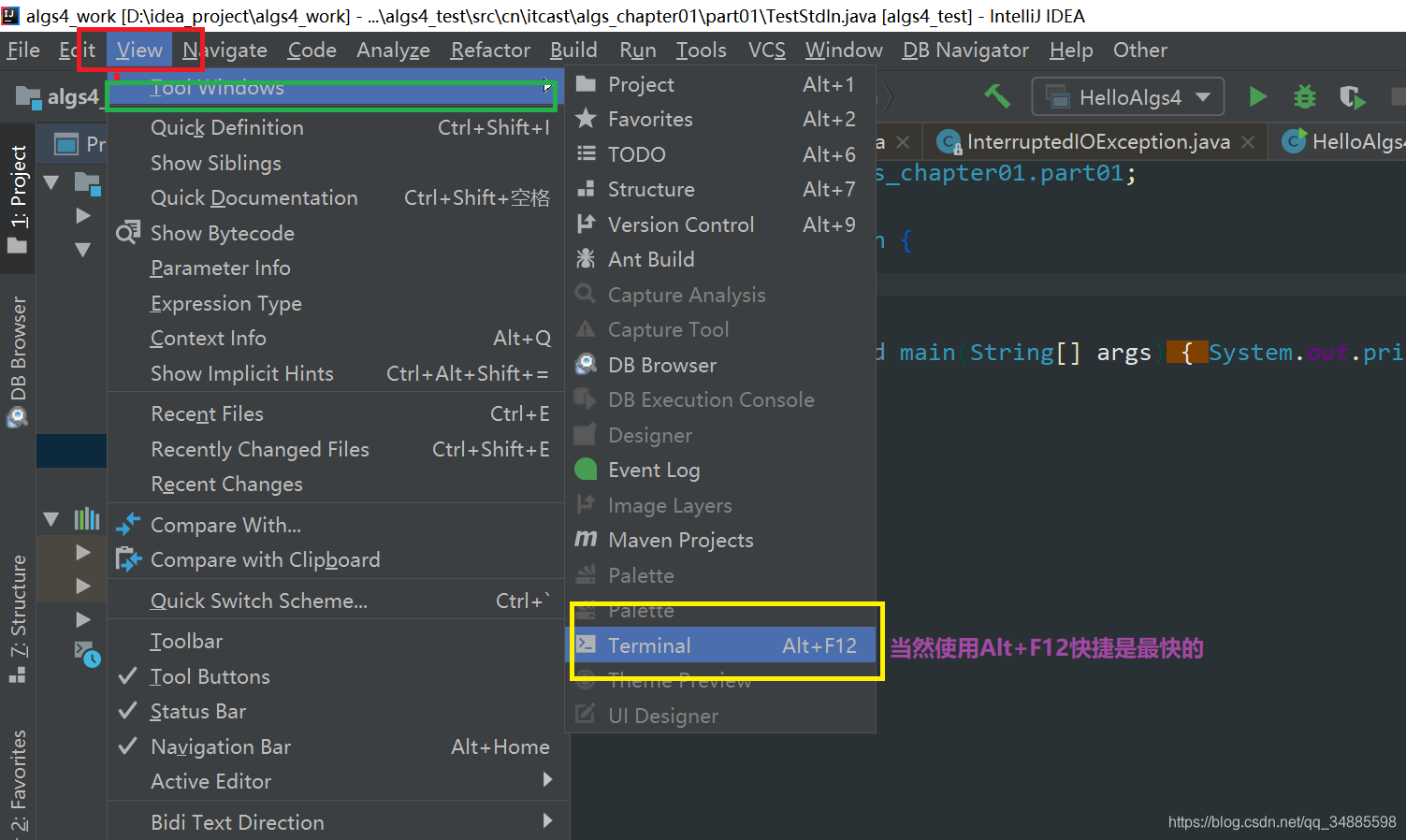Expand the Tool Windows submenu arrow
This screenshot has width=1406, height=840.
(x=547, y=87)
